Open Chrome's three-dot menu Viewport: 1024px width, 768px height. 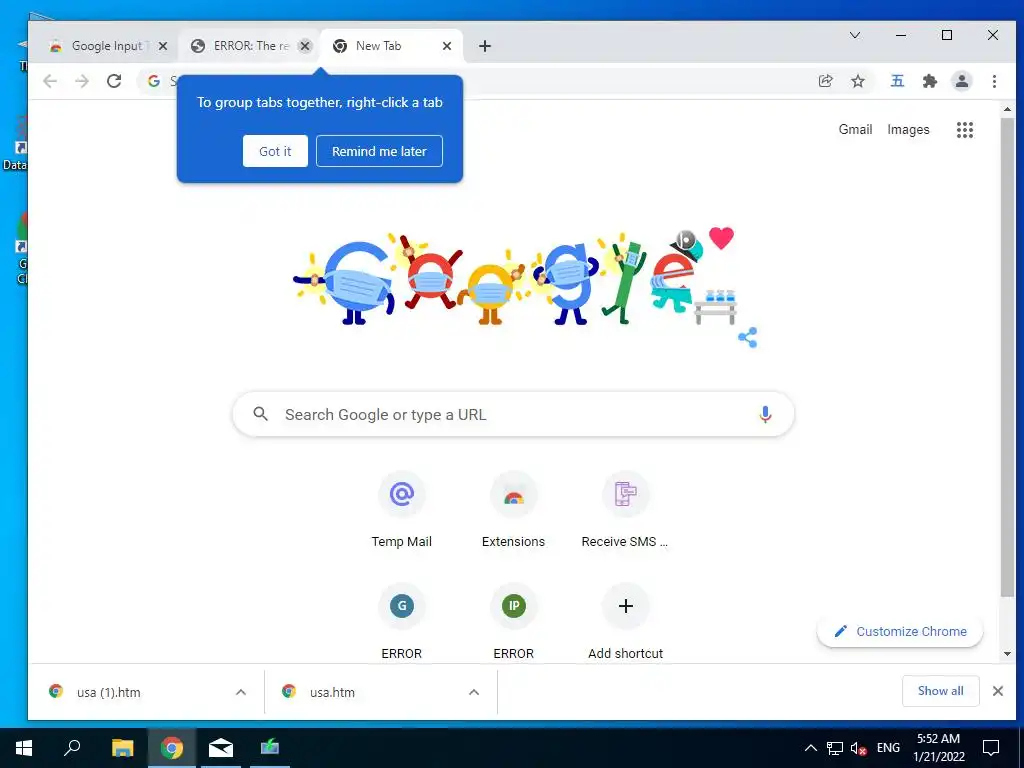[994, 81]
